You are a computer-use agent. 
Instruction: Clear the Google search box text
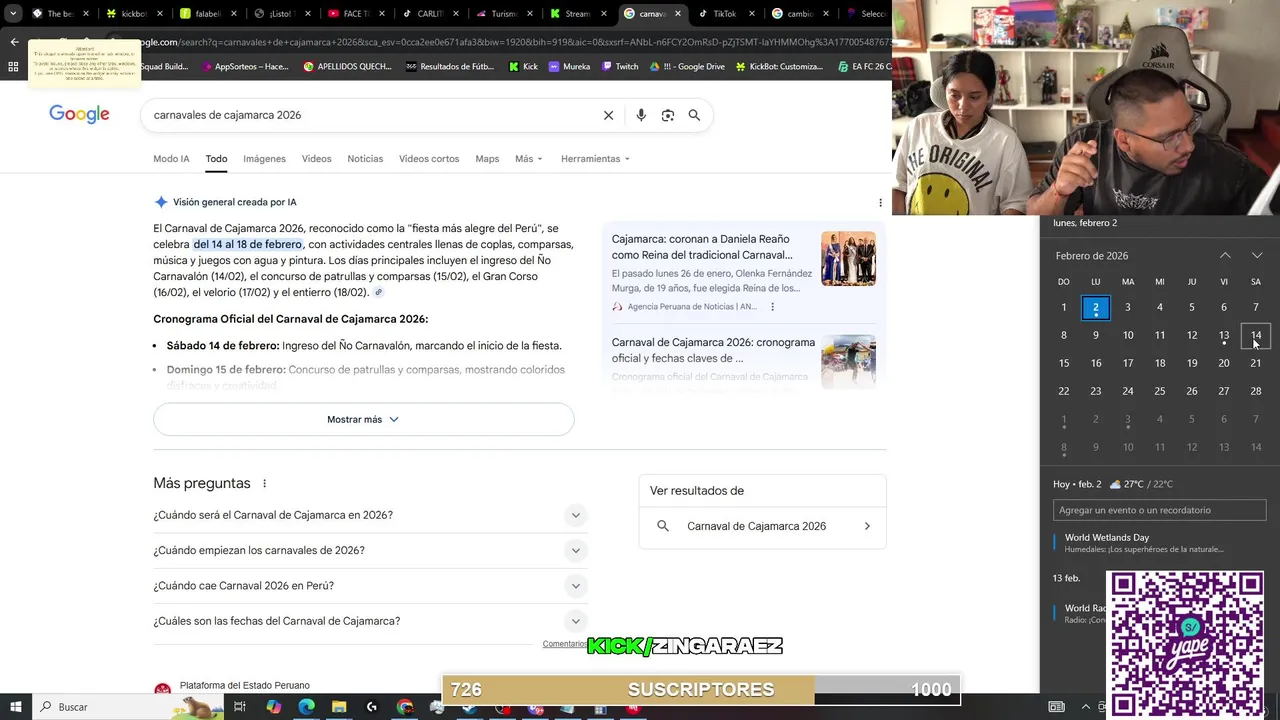(x=608, y=115)
